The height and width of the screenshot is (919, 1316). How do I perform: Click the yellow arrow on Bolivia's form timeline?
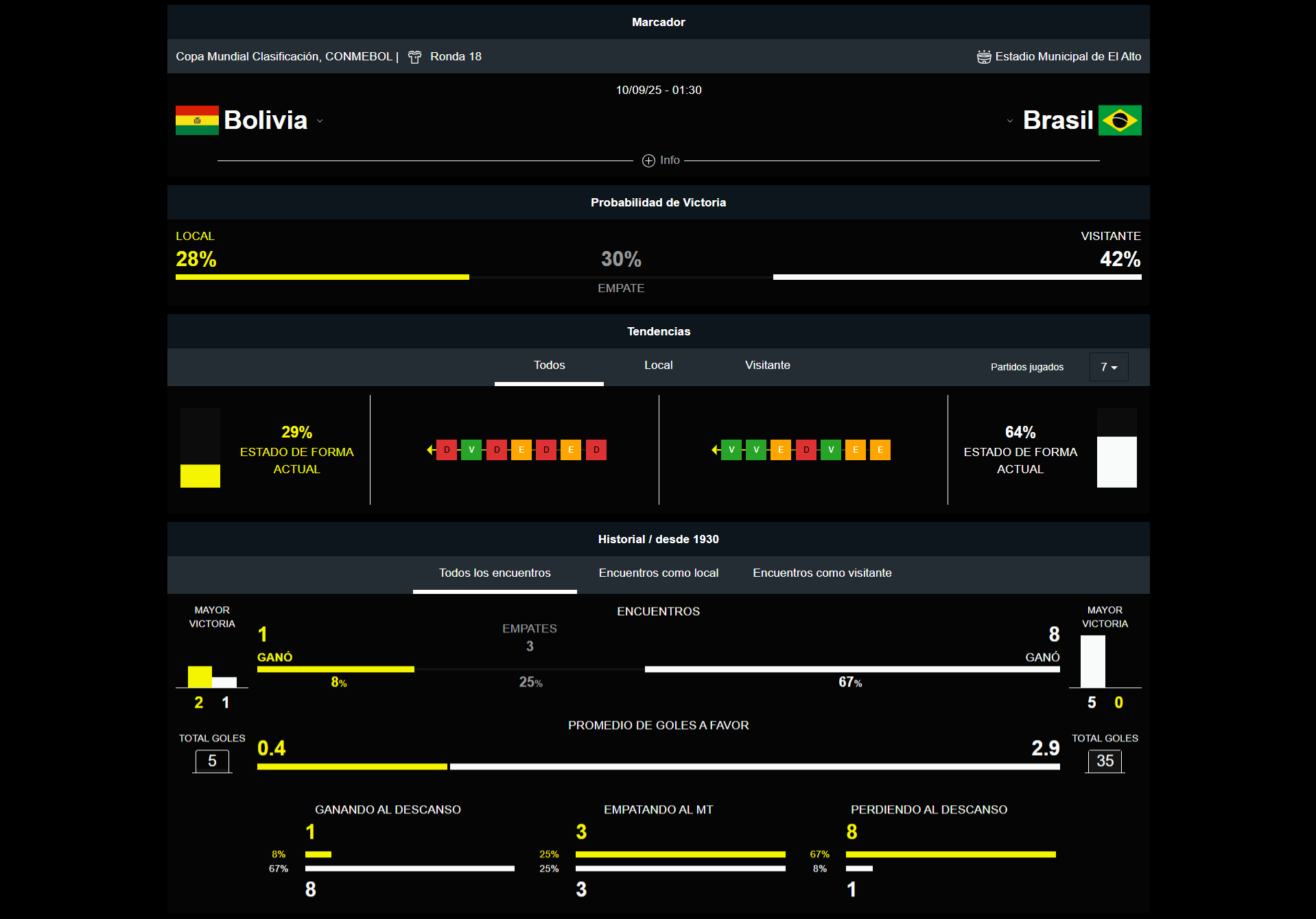click(430, 450)
